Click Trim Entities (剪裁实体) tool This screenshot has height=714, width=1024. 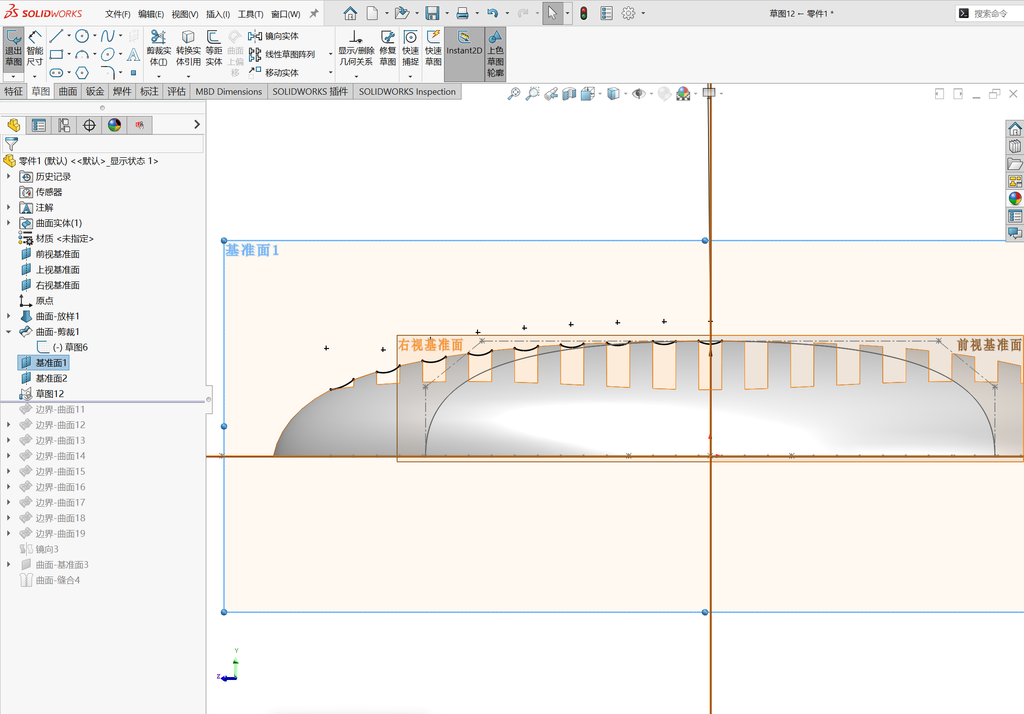click(x=158, y=48)
